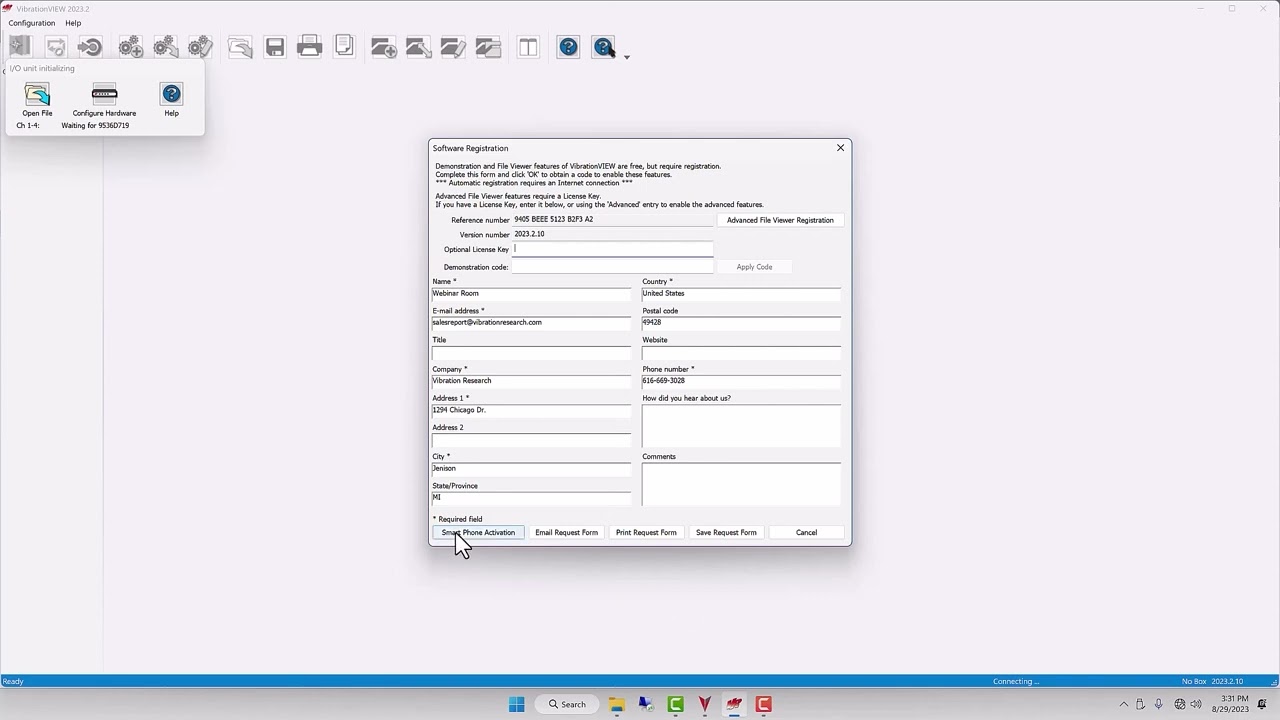
Task: Open the Windows Start menu
Action: 517,704
